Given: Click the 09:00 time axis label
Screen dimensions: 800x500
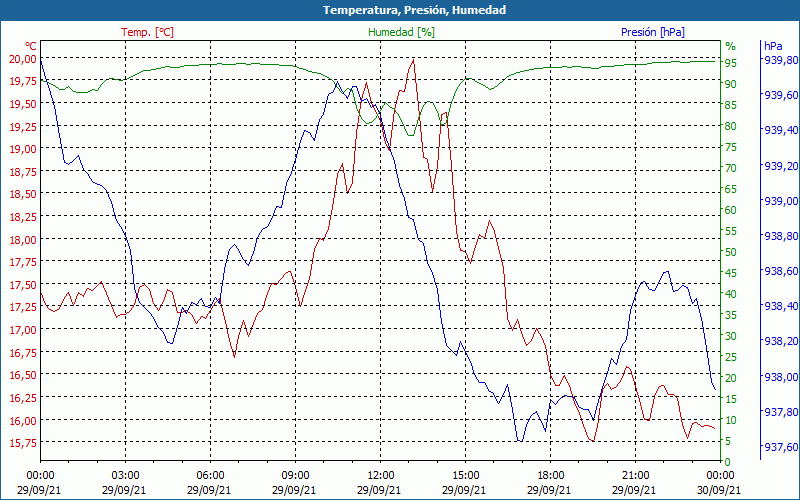Looking at the screenshot, I should click(295, 476).
